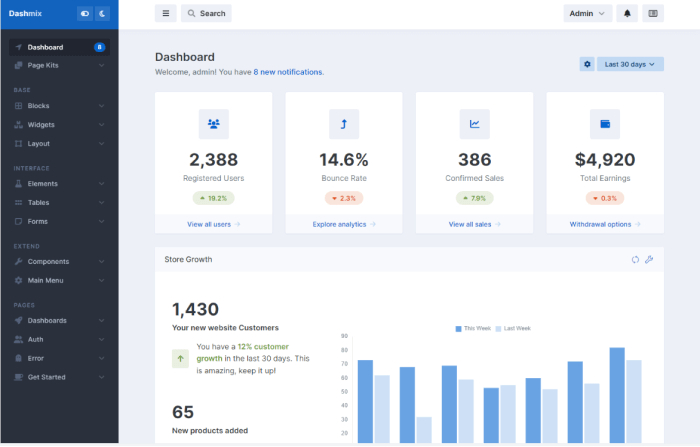Image resolution: width=700 pixels, height=447 pixels.
Task: Toggle dark mode with the moon icon
Action: (x=102, y=13)
